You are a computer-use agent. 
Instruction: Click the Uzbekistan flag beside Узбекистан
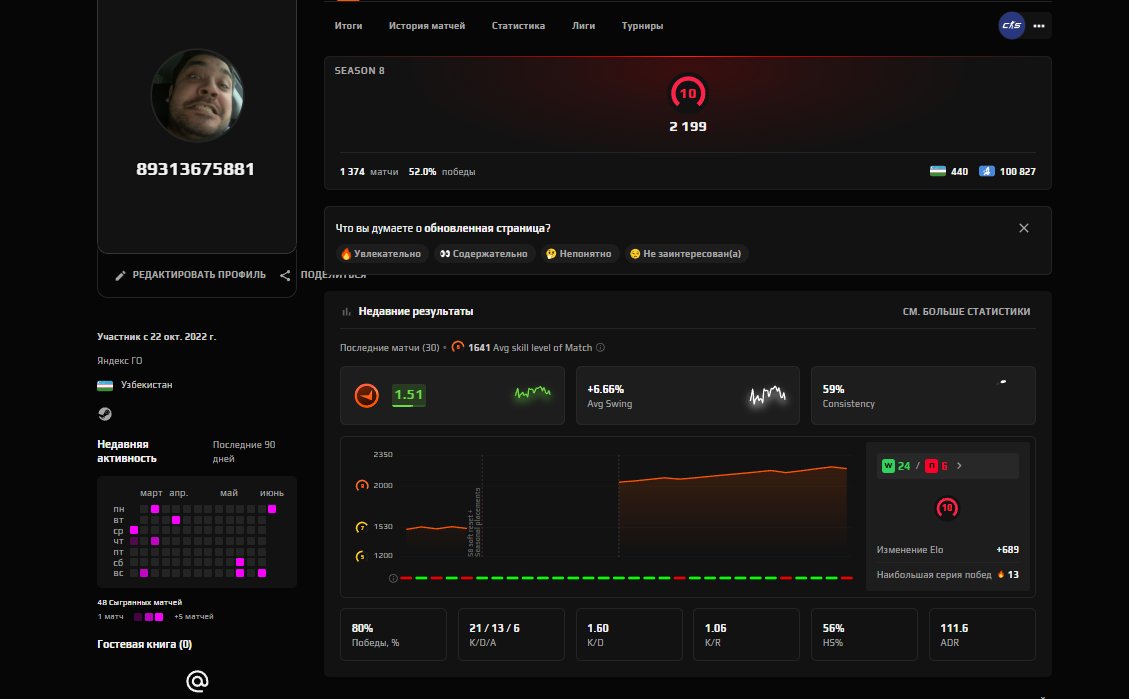point(105,385)
